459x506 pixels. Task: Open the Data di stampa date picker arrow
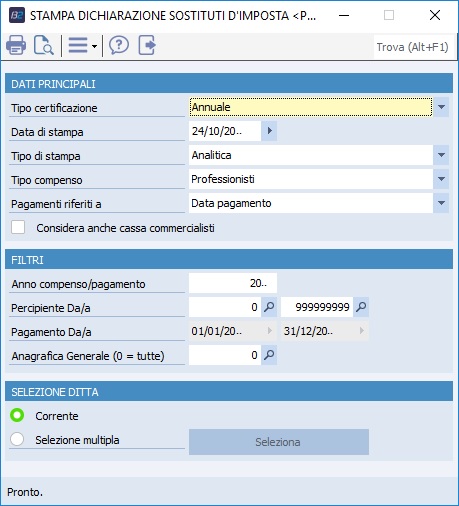pyautogui.click(x=269, y=131)
